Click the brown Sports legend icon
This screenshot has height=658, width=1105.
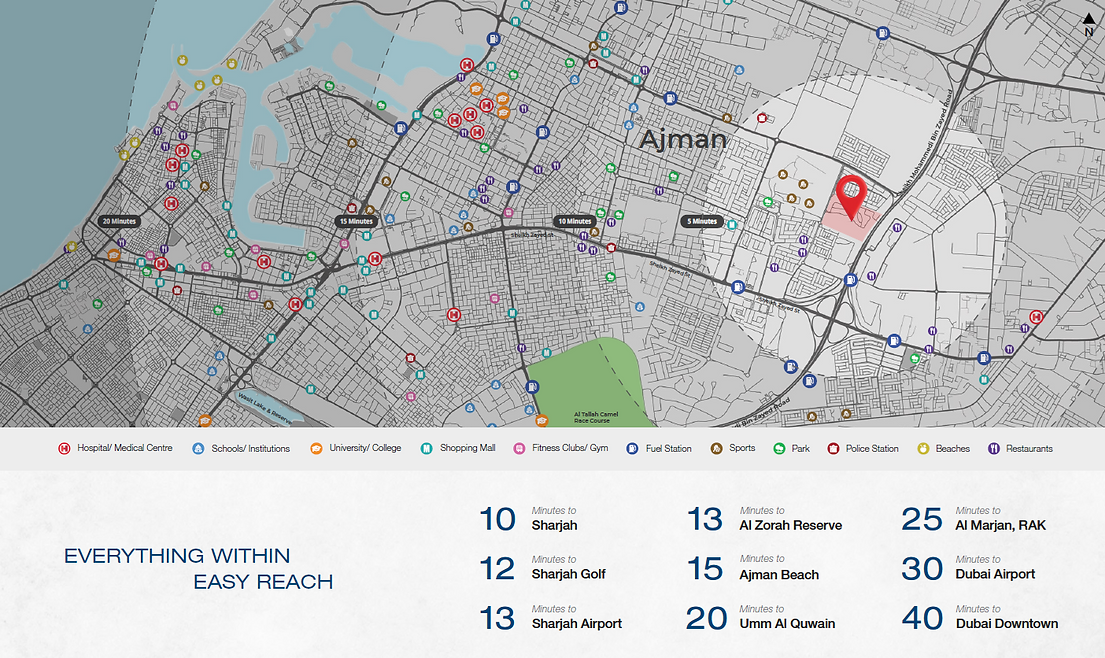(716, 448)
